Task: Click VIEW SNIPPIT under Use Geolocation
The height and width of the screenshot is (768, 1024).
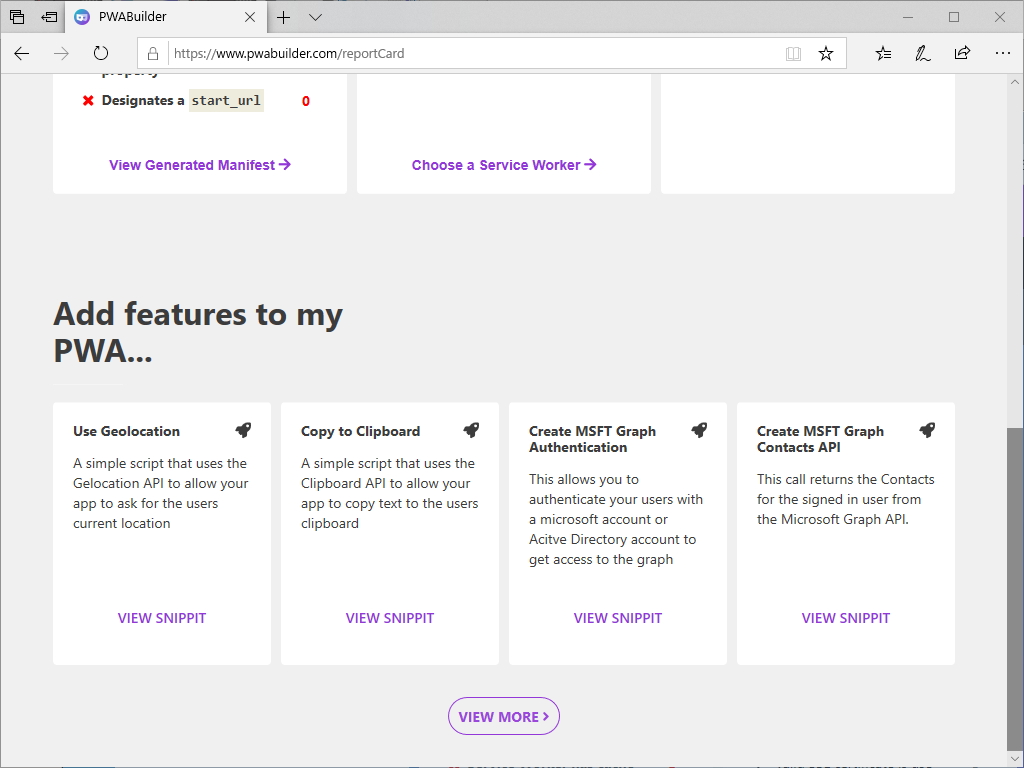Action: pyautogui.click(x=161, y=618)
